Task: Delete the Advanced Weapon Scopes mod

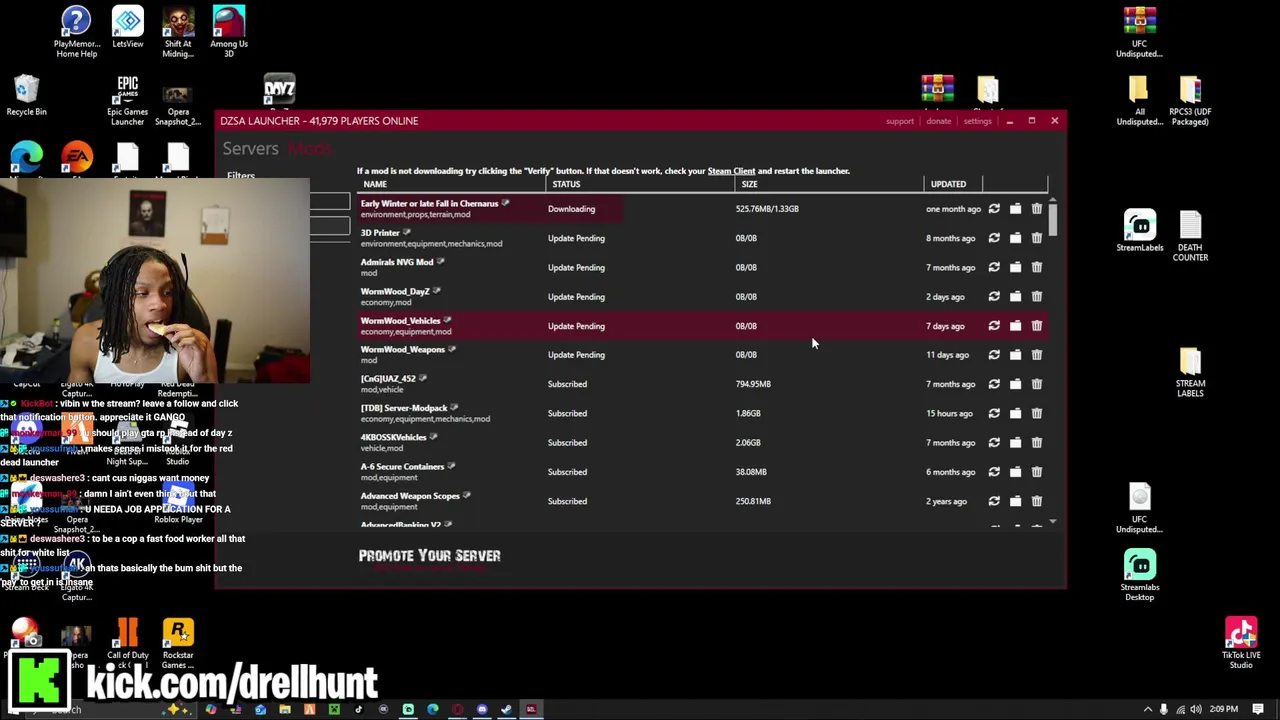Action: coord(1037,501)
